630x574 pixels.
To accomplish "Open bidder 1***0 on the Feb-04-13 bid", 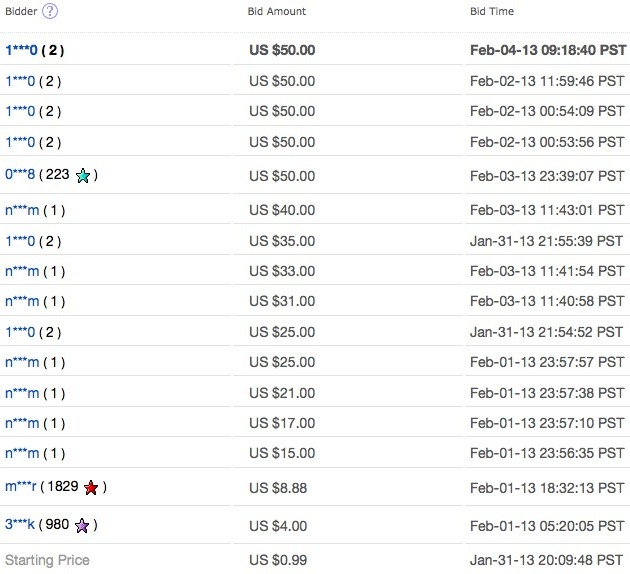I will pyautogui.click(x=21, y=50).
